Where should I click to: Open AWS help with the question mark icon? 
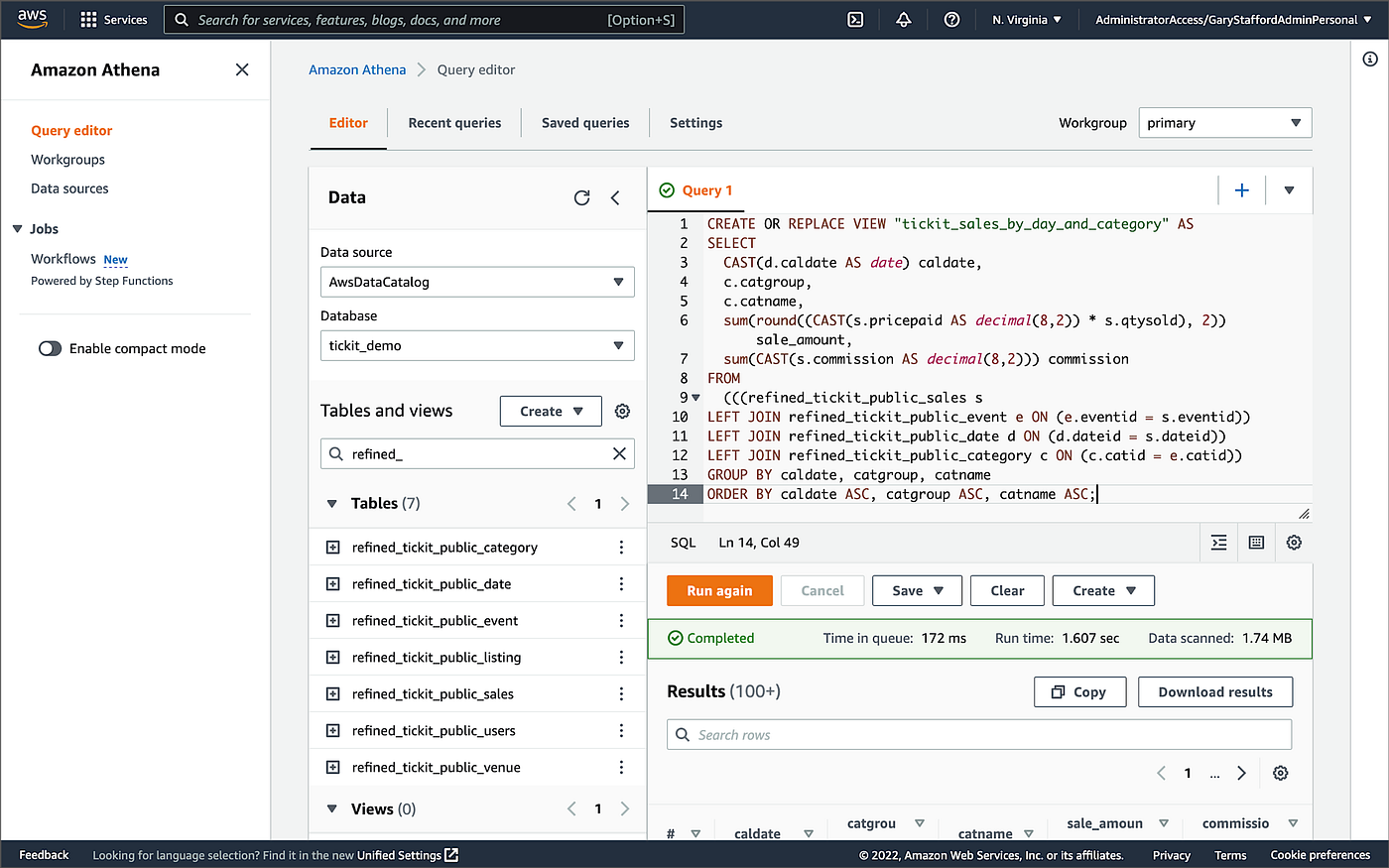click(x=951, y=19)
